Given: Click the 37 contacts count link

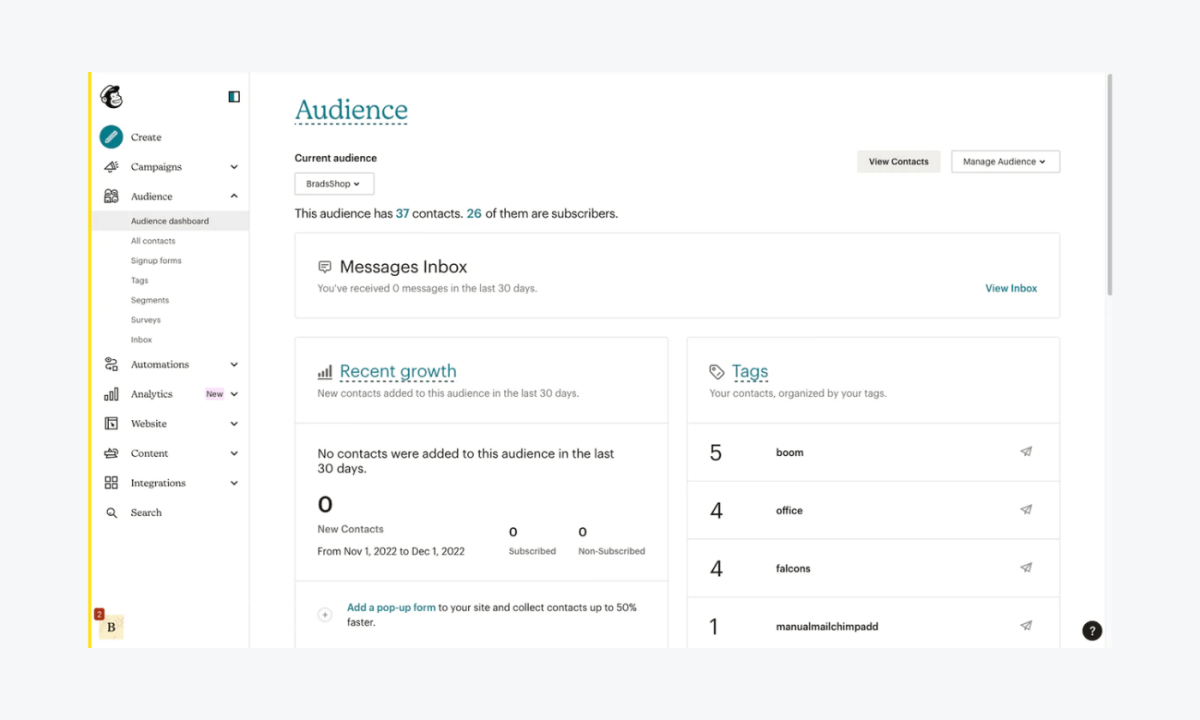Looking at the screenshot, I should click(403, 213).
